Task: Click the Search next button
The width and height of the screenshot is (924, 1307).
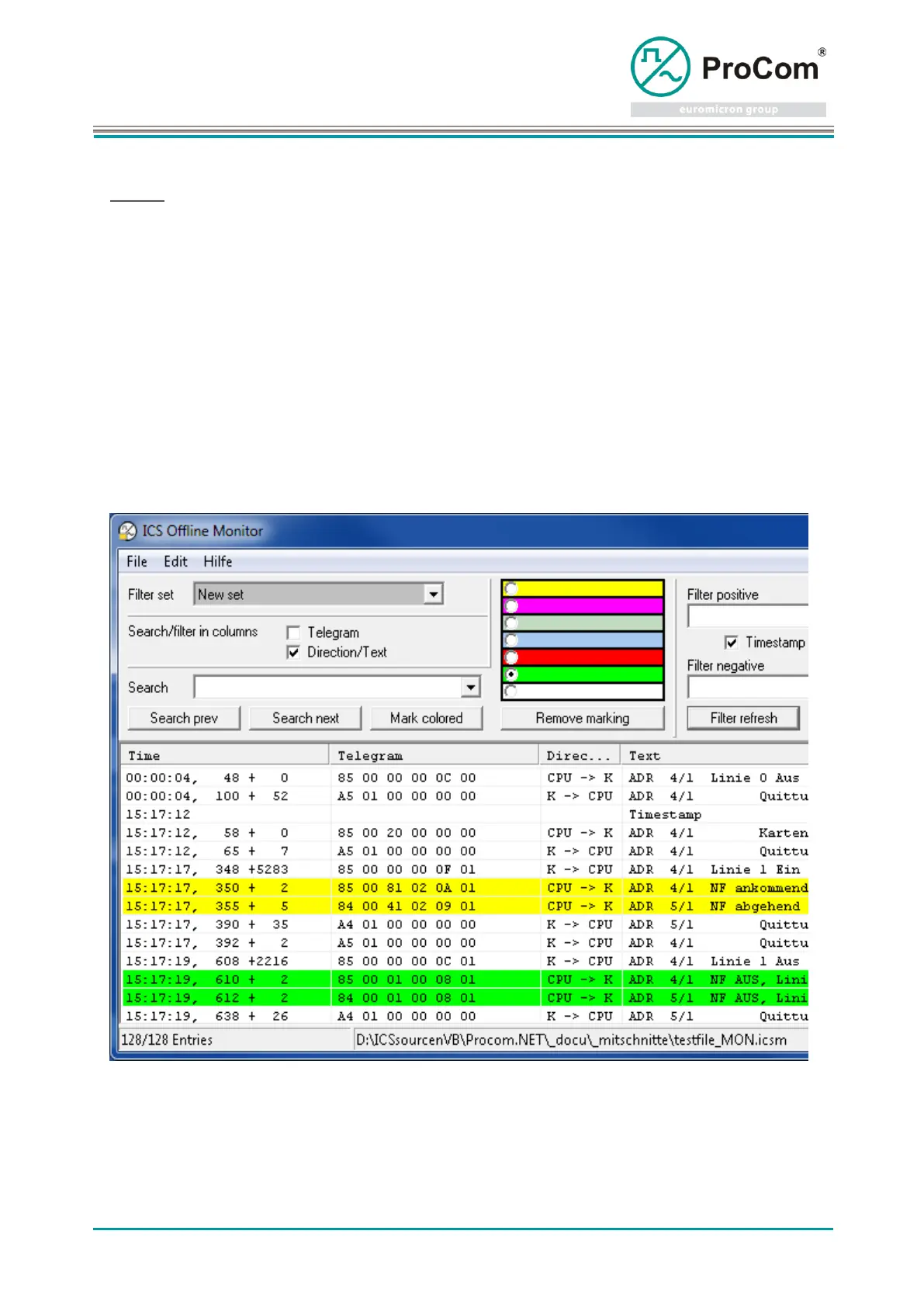Action: pos(306,719)
